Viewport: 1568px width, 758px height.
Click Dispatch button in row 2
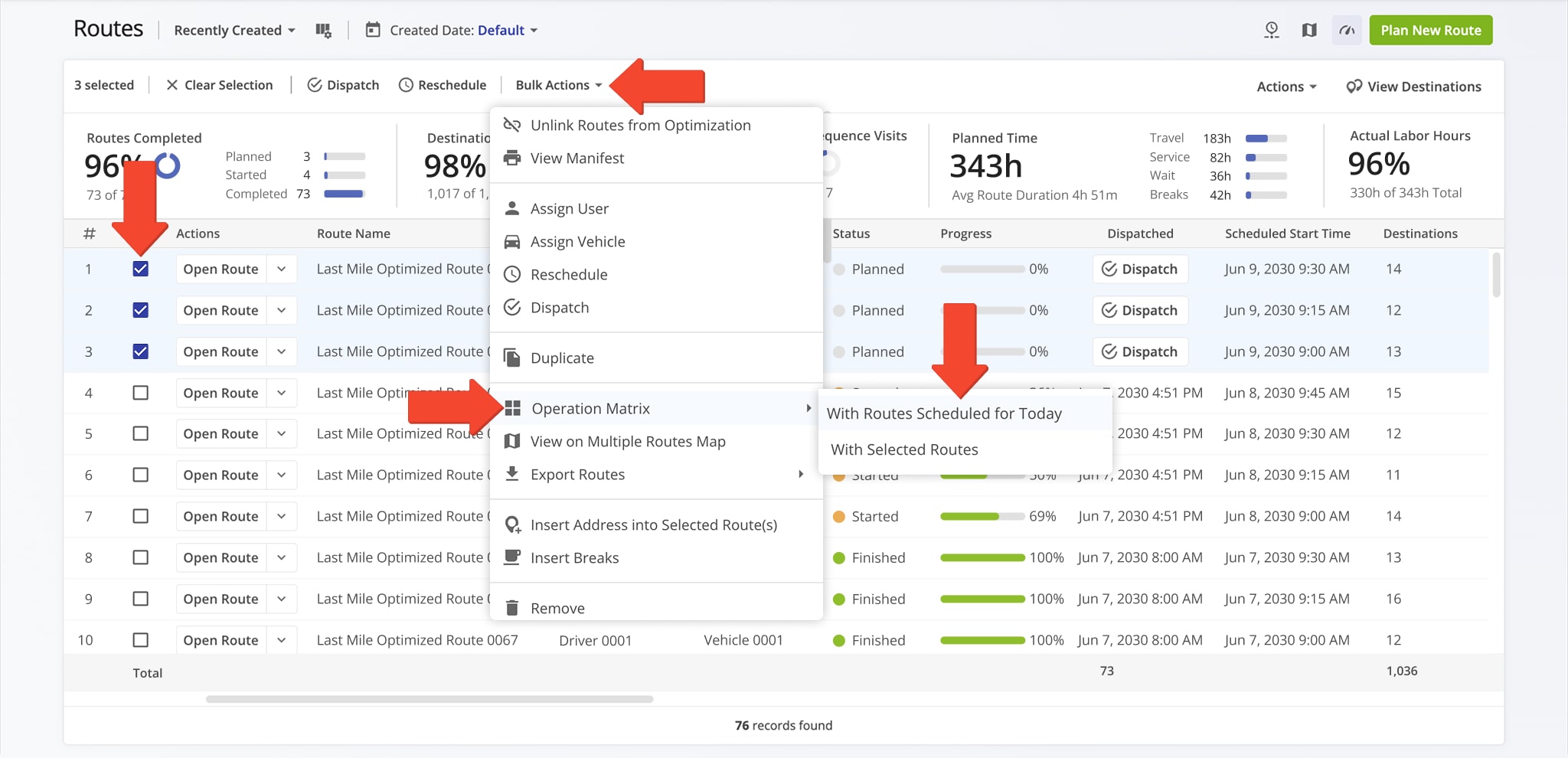(1140, 310)
